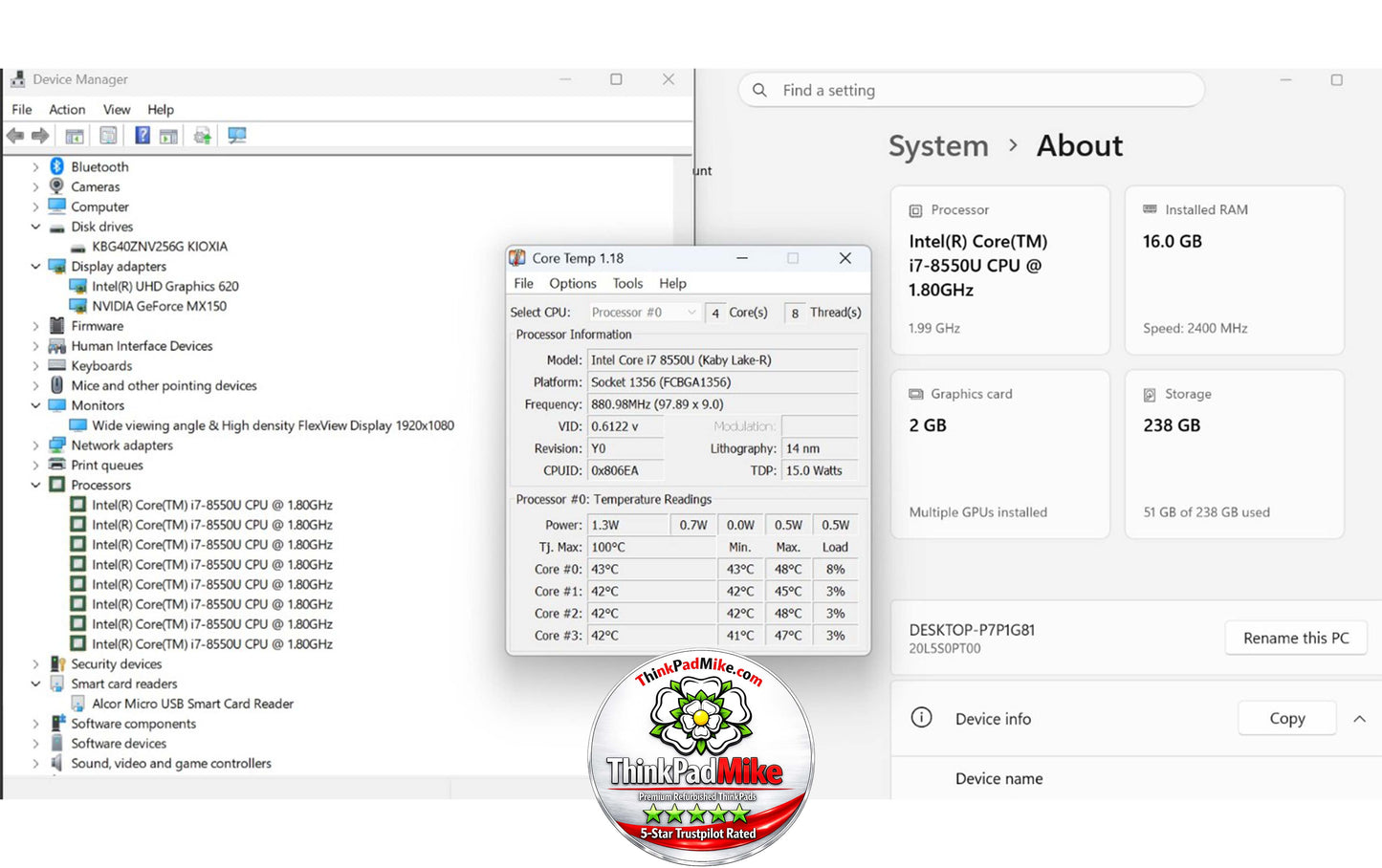This screenshot has height=868, width=1382.
Task: Select the Network adapters category icon
Action: pos(56,445)
